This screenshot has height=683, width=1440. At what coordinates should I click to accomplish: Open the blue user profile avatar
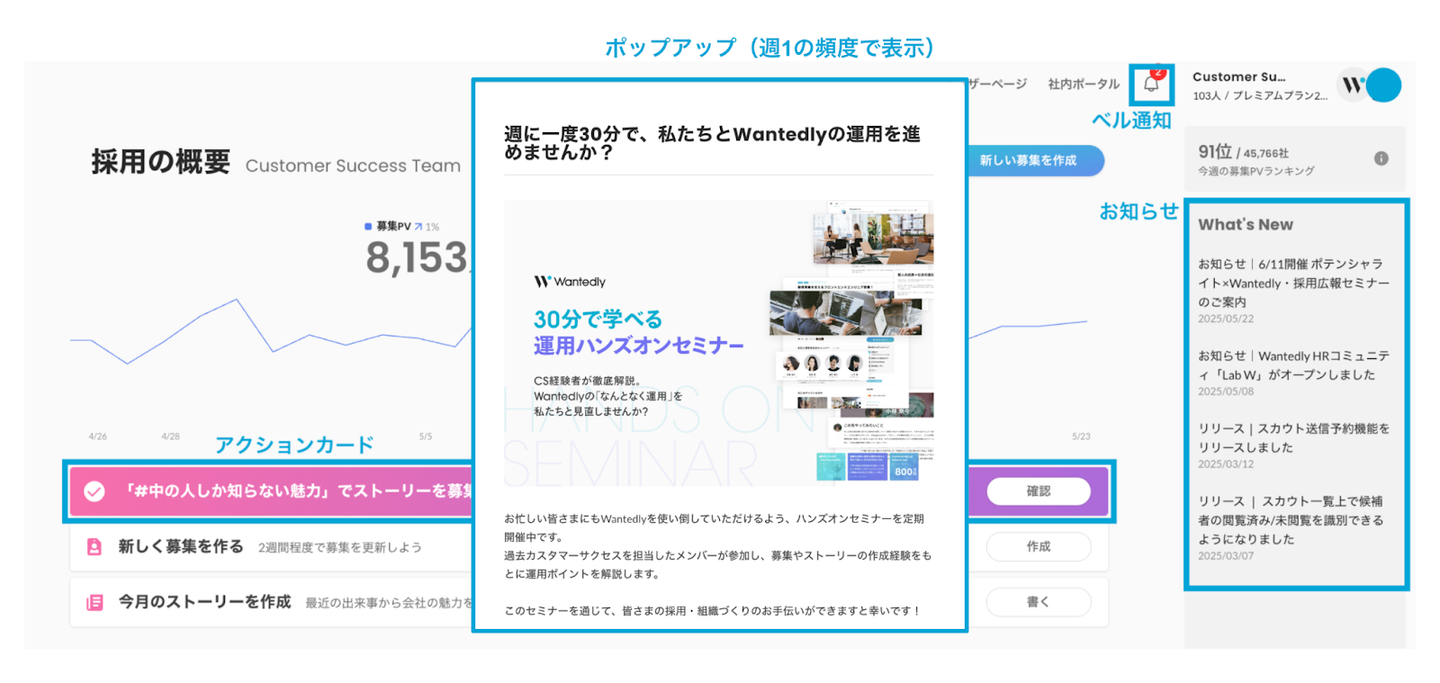pos(1384,85)
